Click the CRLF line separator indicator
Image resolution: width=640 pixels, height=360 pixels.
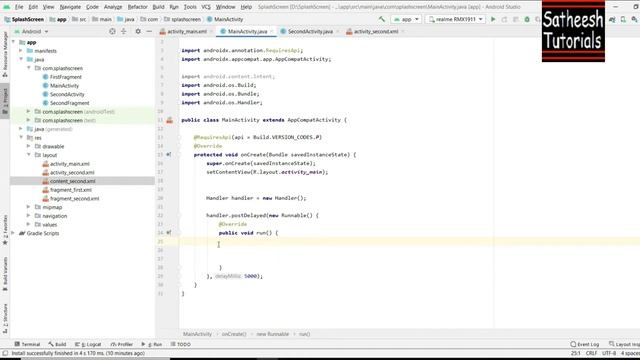point(591,353)
